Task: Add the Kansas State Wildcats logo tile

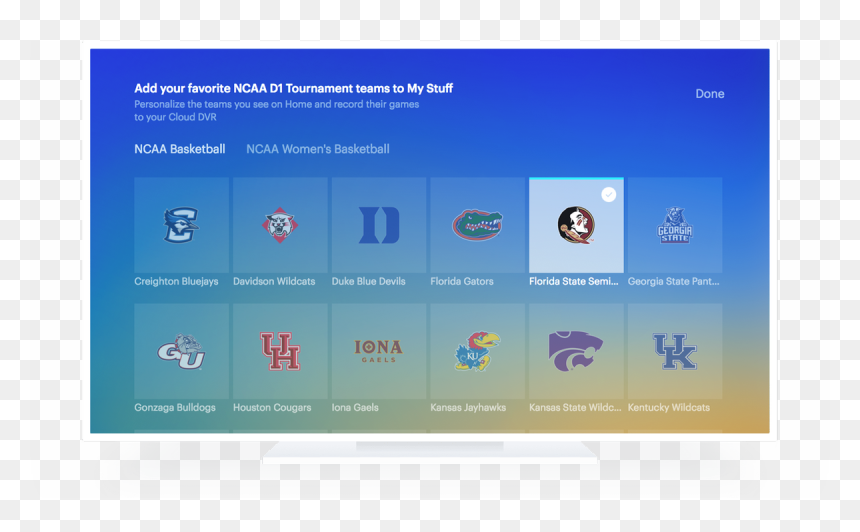Action: pos(576,351)
